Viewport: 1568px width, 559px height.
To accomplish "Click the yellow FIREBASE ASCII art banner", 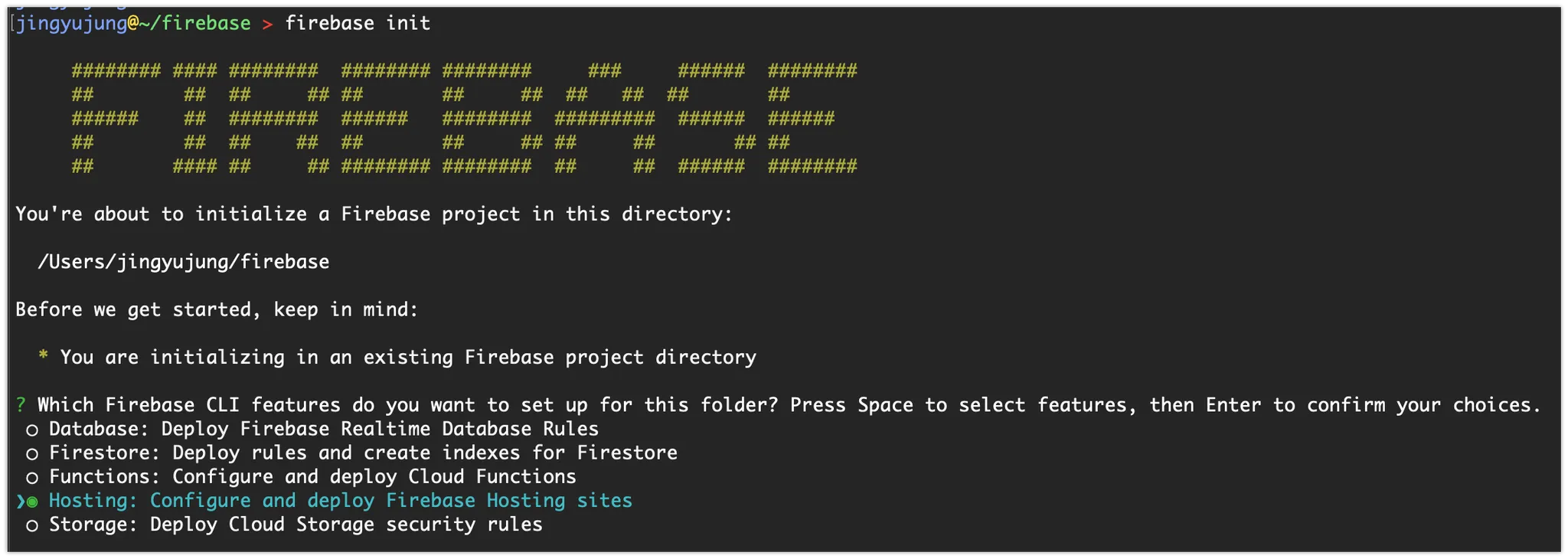I will pos(464,119).
